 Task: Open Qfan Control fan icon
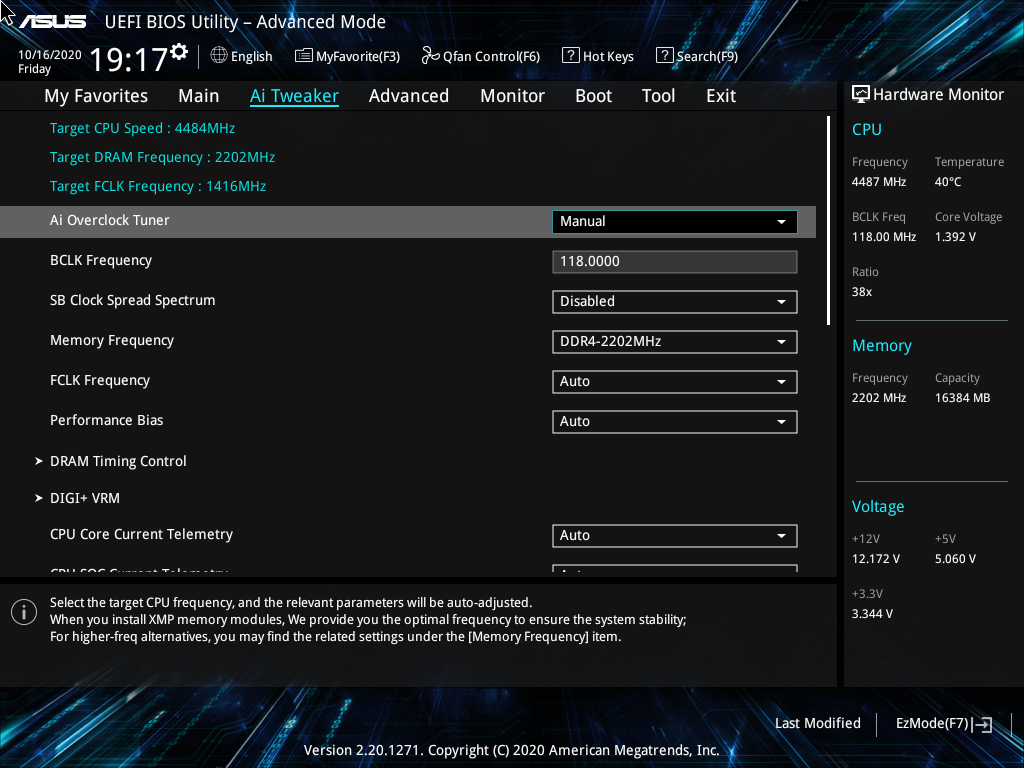point(430,56)
